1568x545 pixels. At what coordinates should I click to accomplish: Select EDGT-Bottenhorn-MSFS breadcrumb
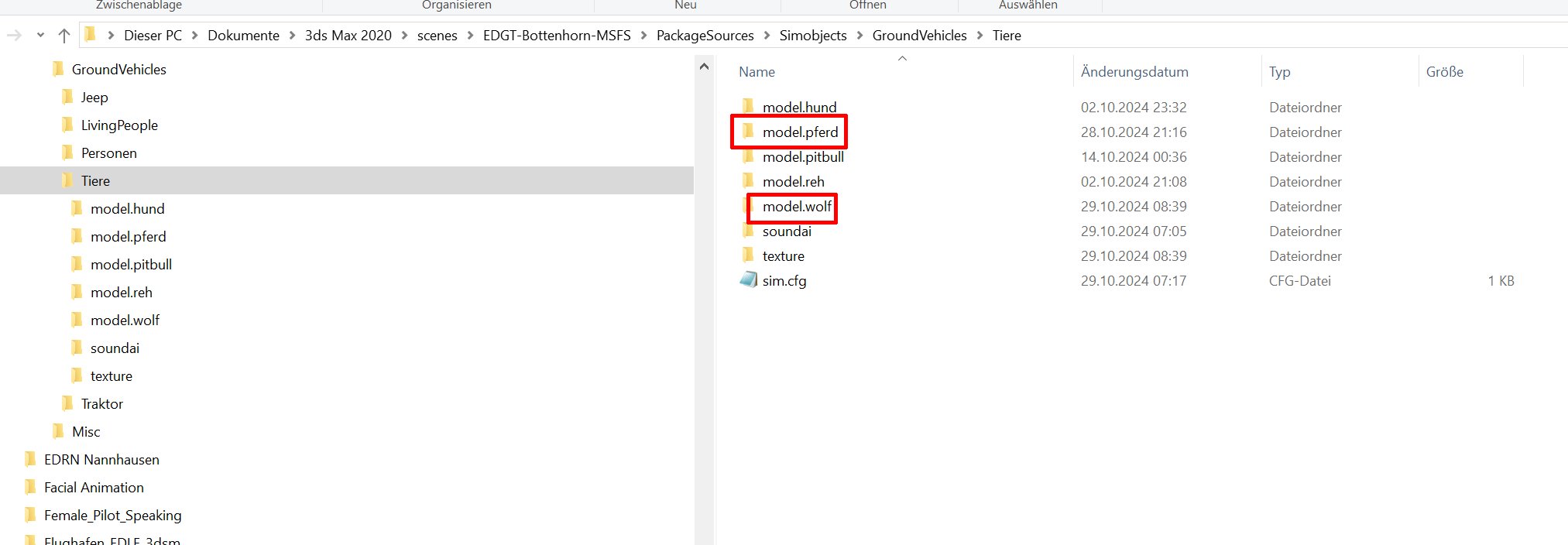[557, 36]
